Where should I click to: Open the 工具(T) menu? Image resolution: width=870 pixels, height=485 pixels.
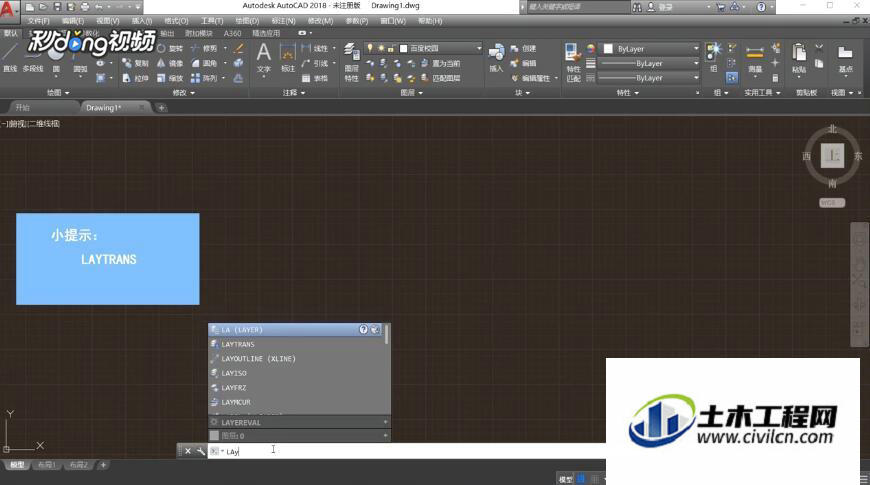(212, 21)
